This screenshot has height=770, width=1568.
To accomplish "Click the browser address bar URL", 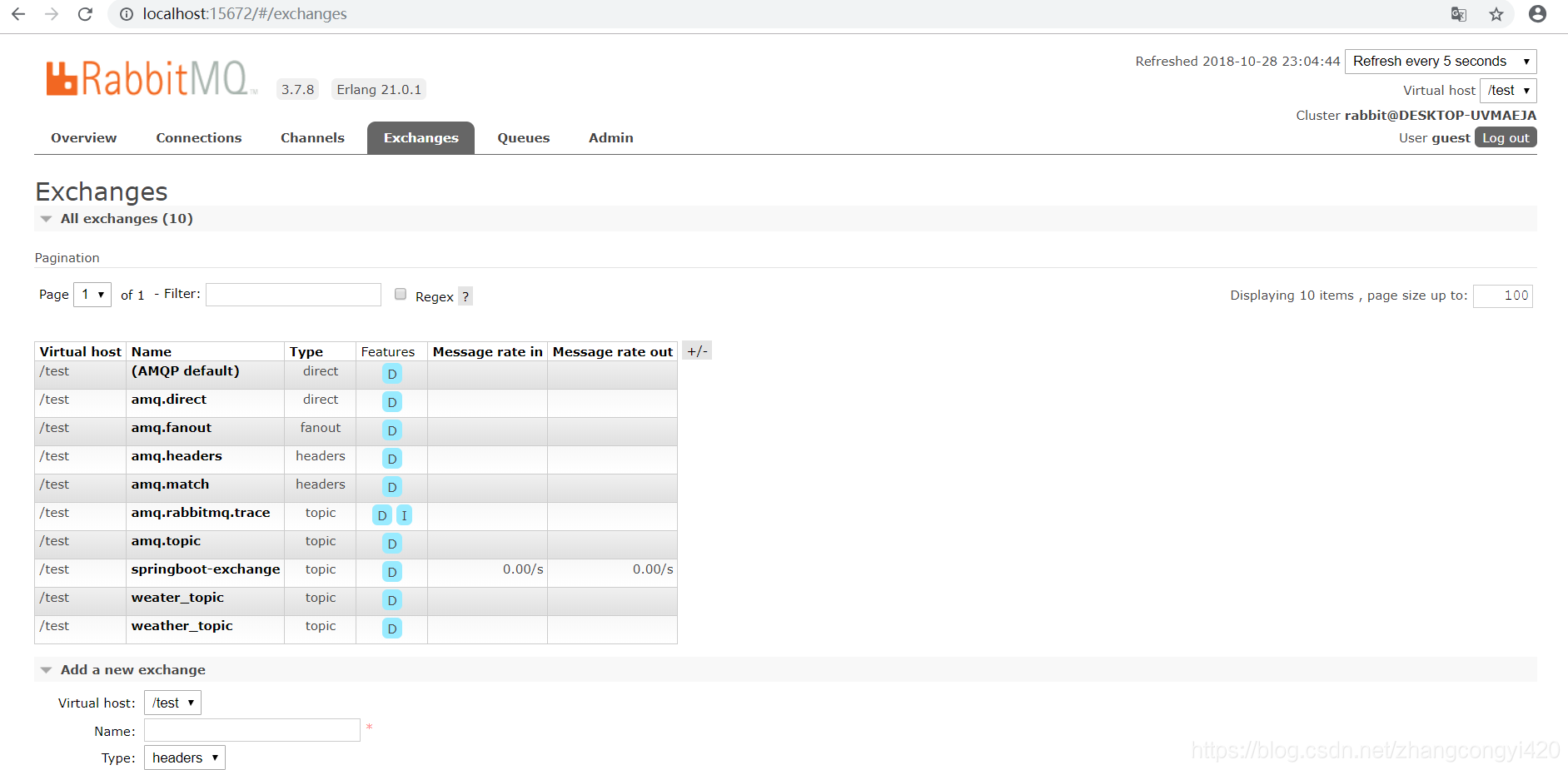I will pos(245,14).
